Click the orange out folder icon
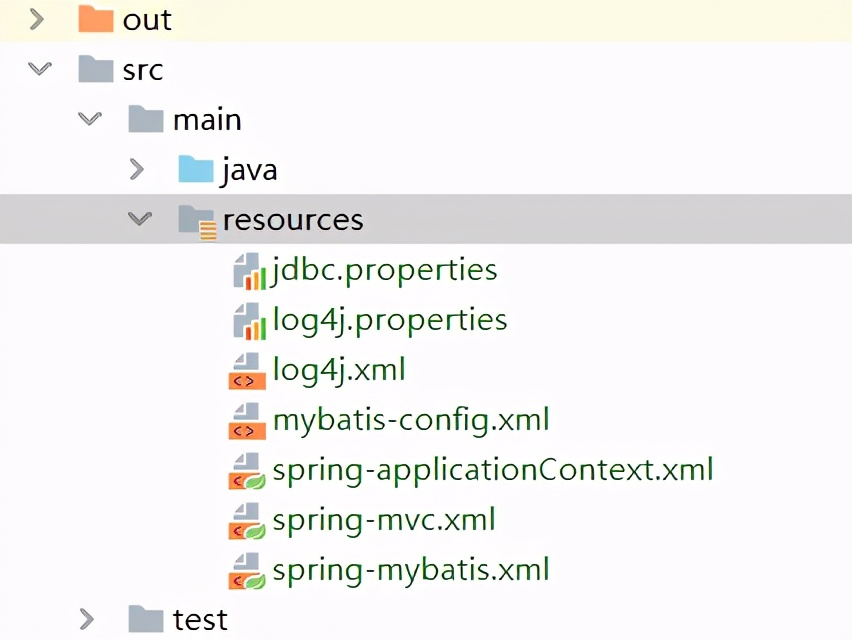Viewport: 852px width, 640px height. (x=96, y=19)
